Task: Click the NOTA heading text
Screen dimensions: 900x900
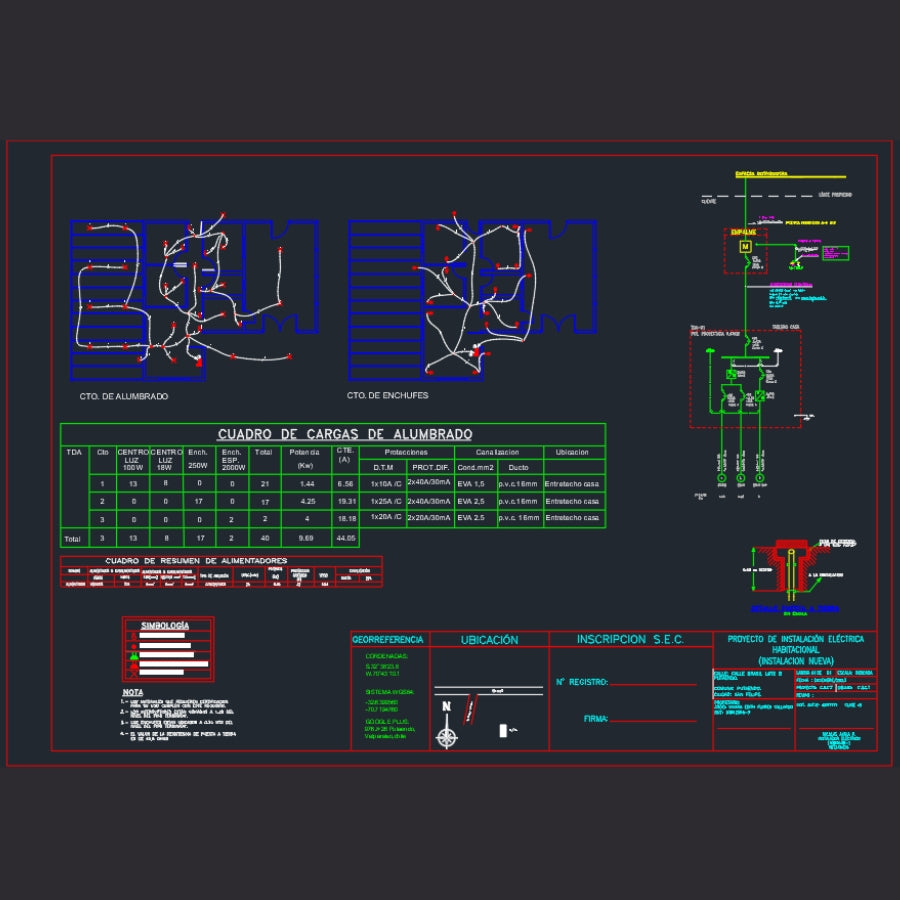Action: pos(133,692)
